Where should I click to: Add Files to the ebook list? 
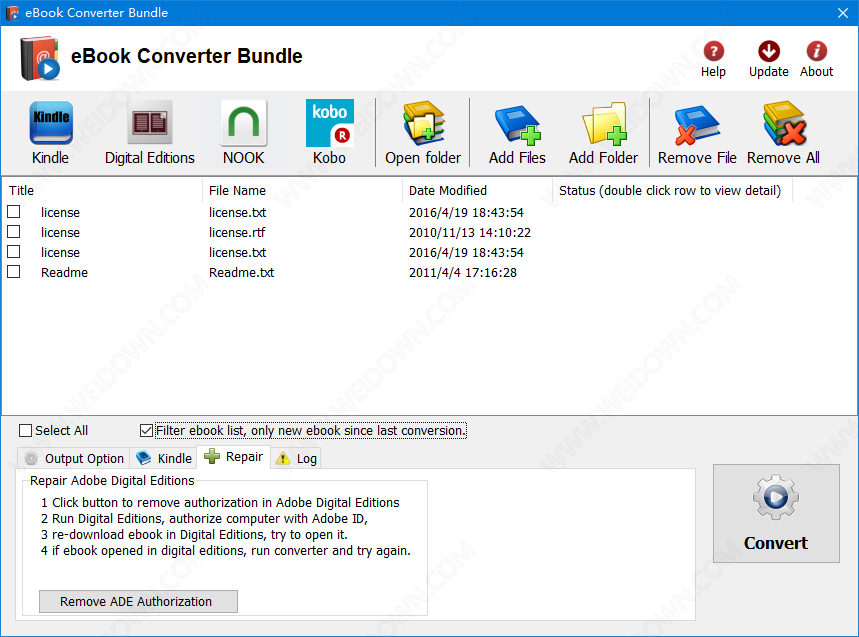(517, 133)
